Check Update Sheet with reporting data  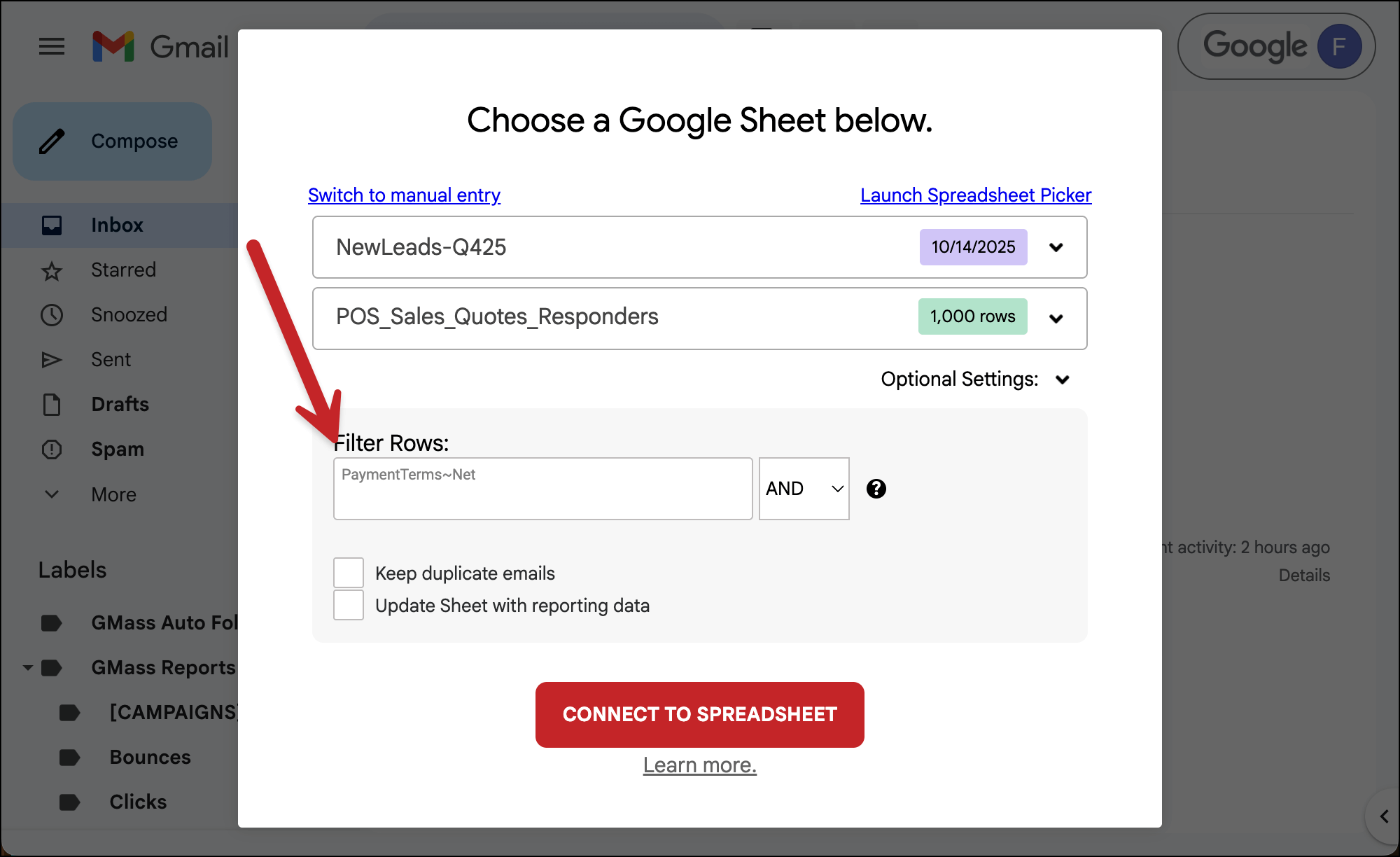[349, 605]
